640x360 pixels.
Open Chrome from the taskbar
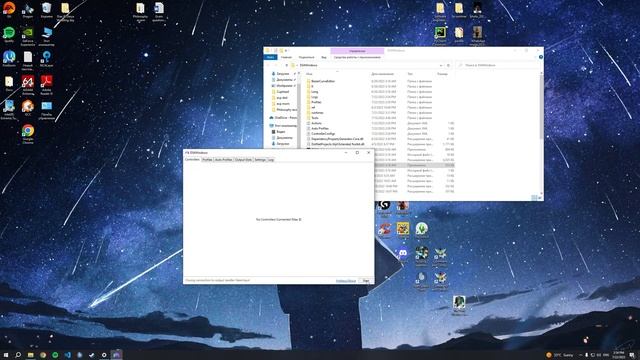[x=43, y=355]
